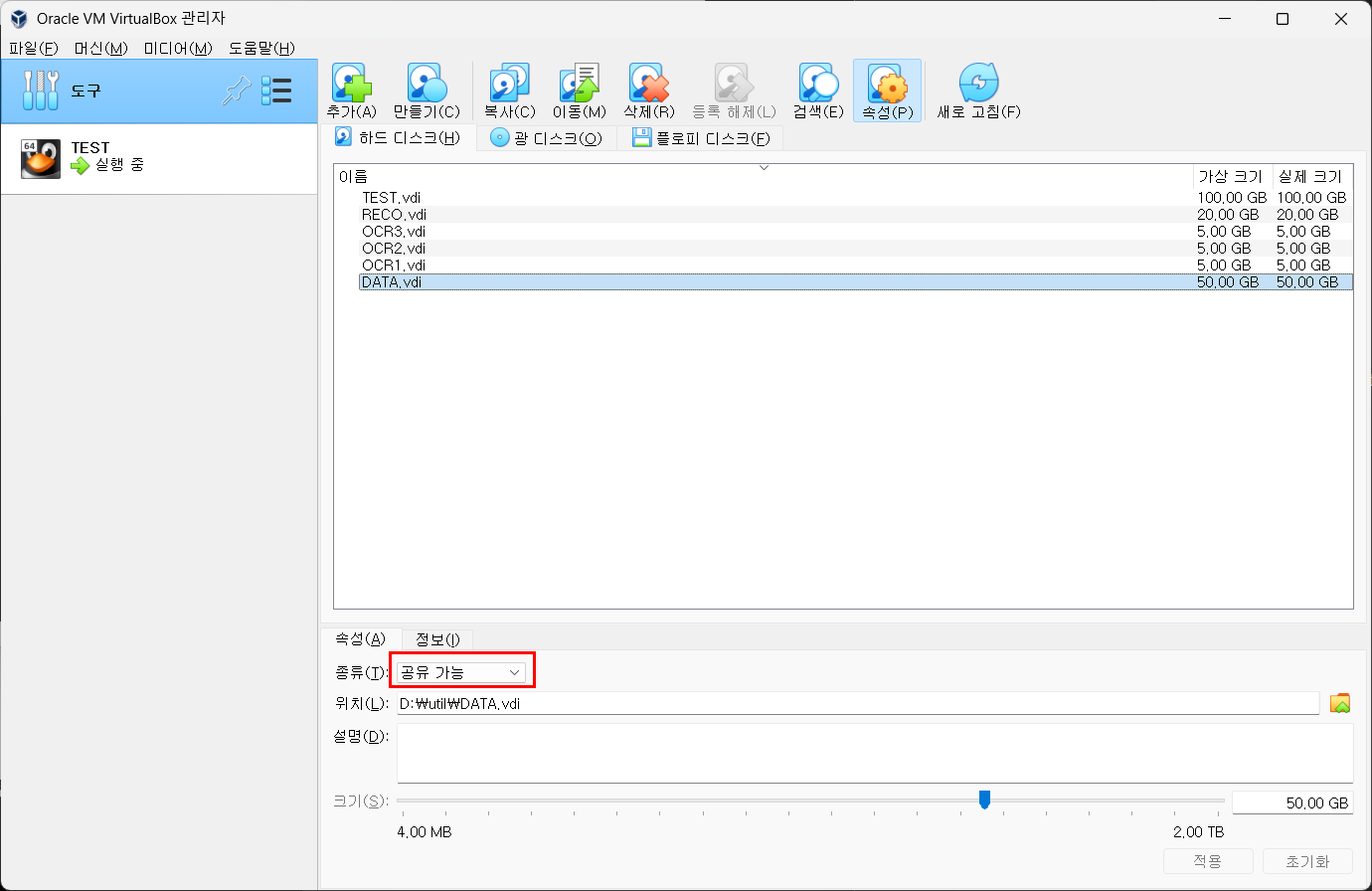1372x891 pixels.
Task: Click the 2.00 TB slider maximum label
Action: [x=1198, y=831]
